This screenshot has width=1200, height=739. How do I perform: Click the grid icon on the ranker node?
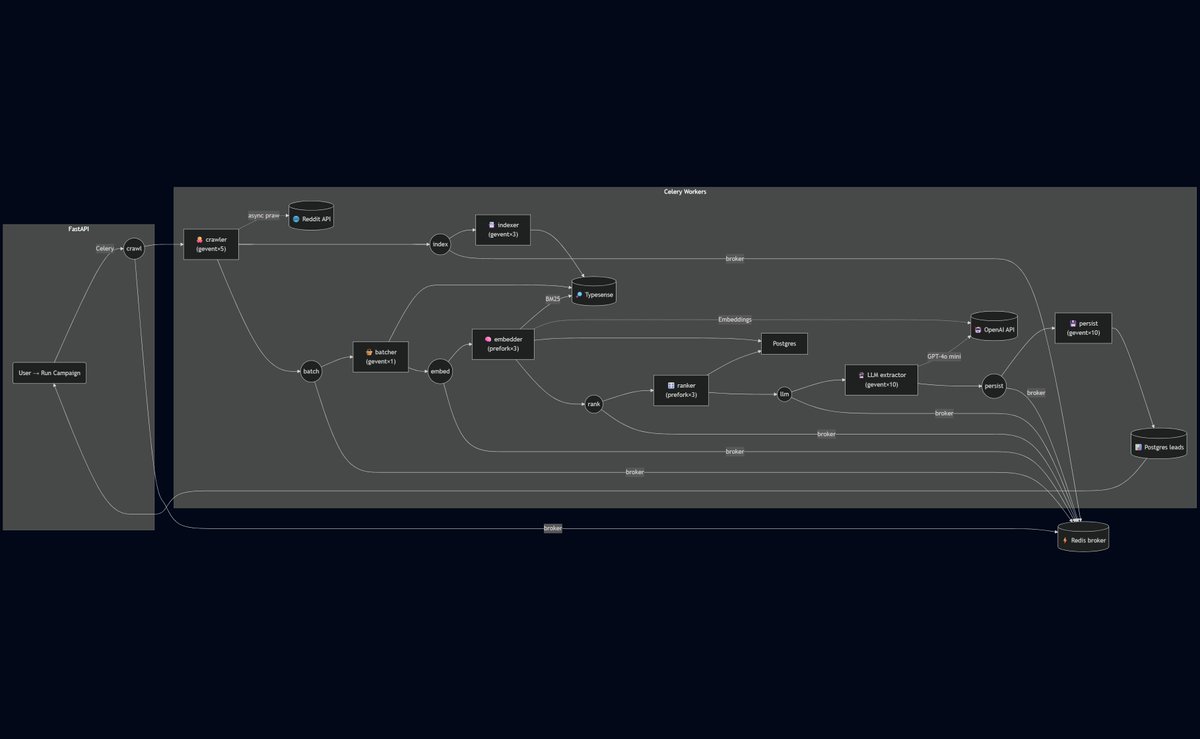(671, 385)
